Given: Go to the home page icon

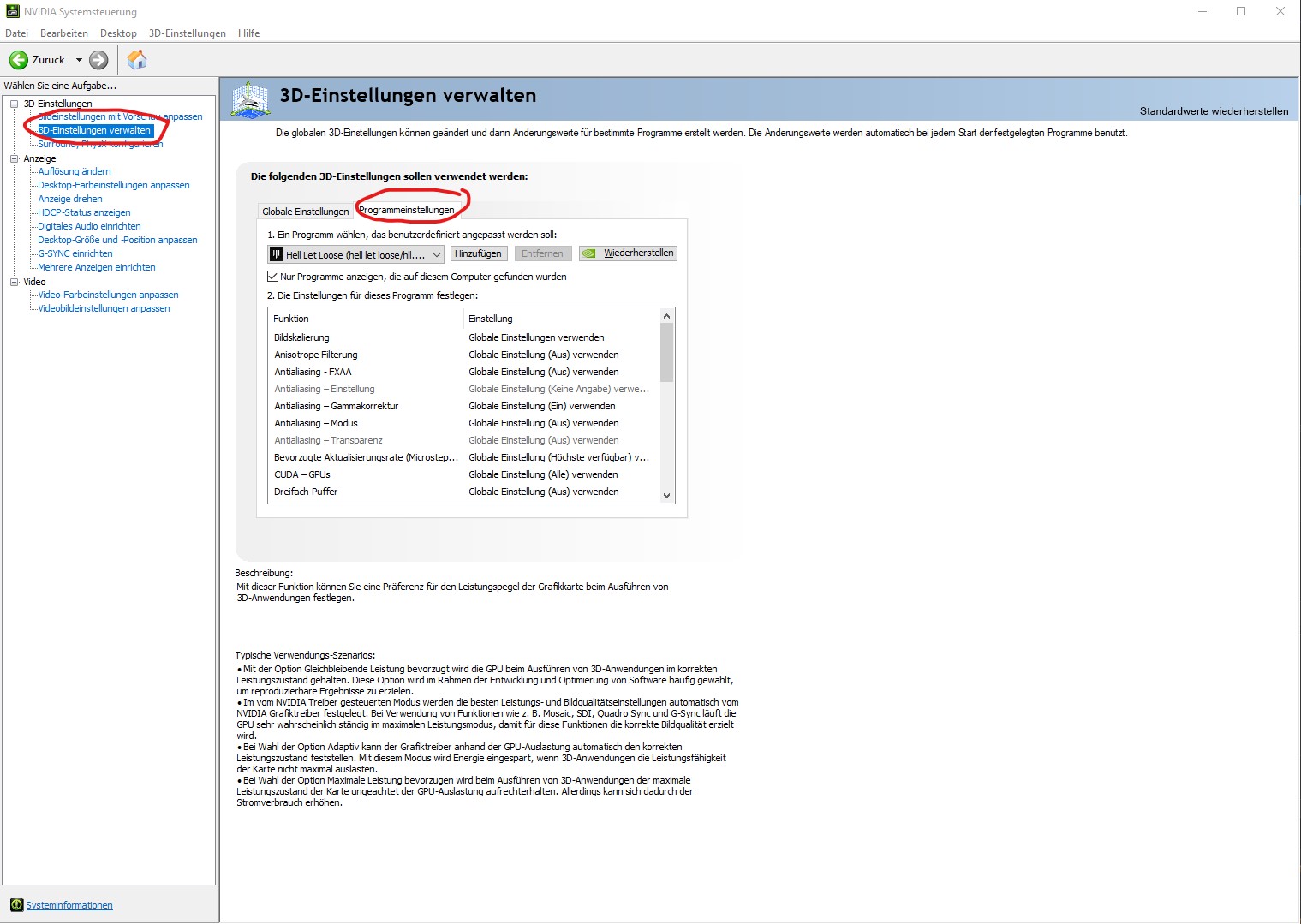Looking at the screenshot, I should point(137,60).
